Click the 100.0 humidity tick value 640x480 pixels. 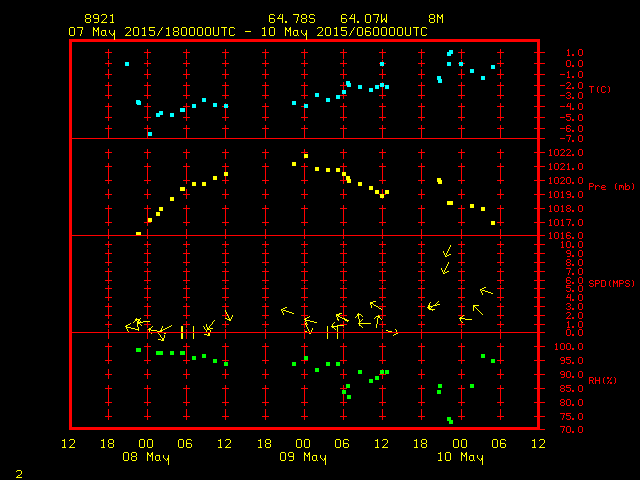tap(565, 347)
